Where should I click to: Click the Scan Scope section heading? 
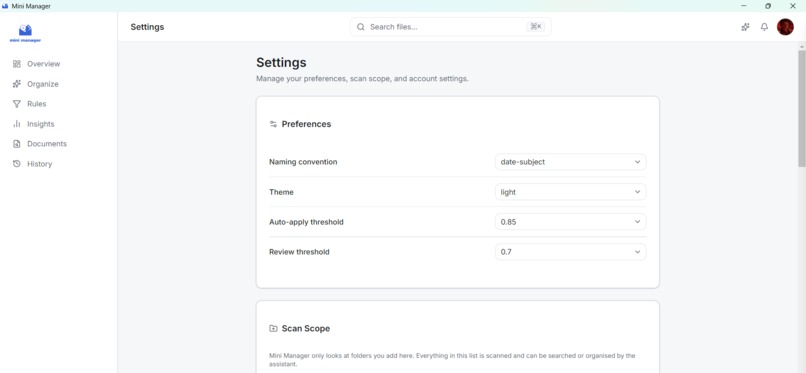click(306, 328)
